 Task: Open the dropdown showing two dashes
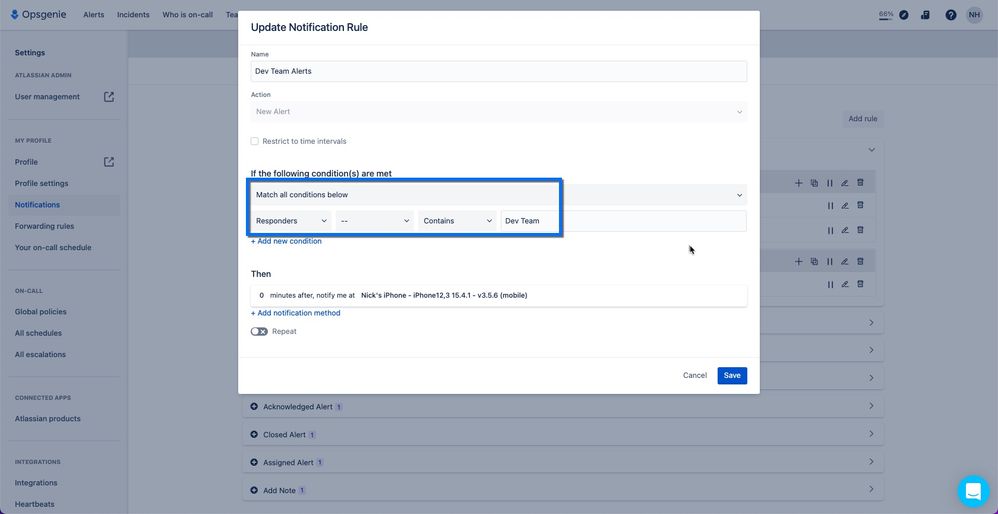coord(375,221)
